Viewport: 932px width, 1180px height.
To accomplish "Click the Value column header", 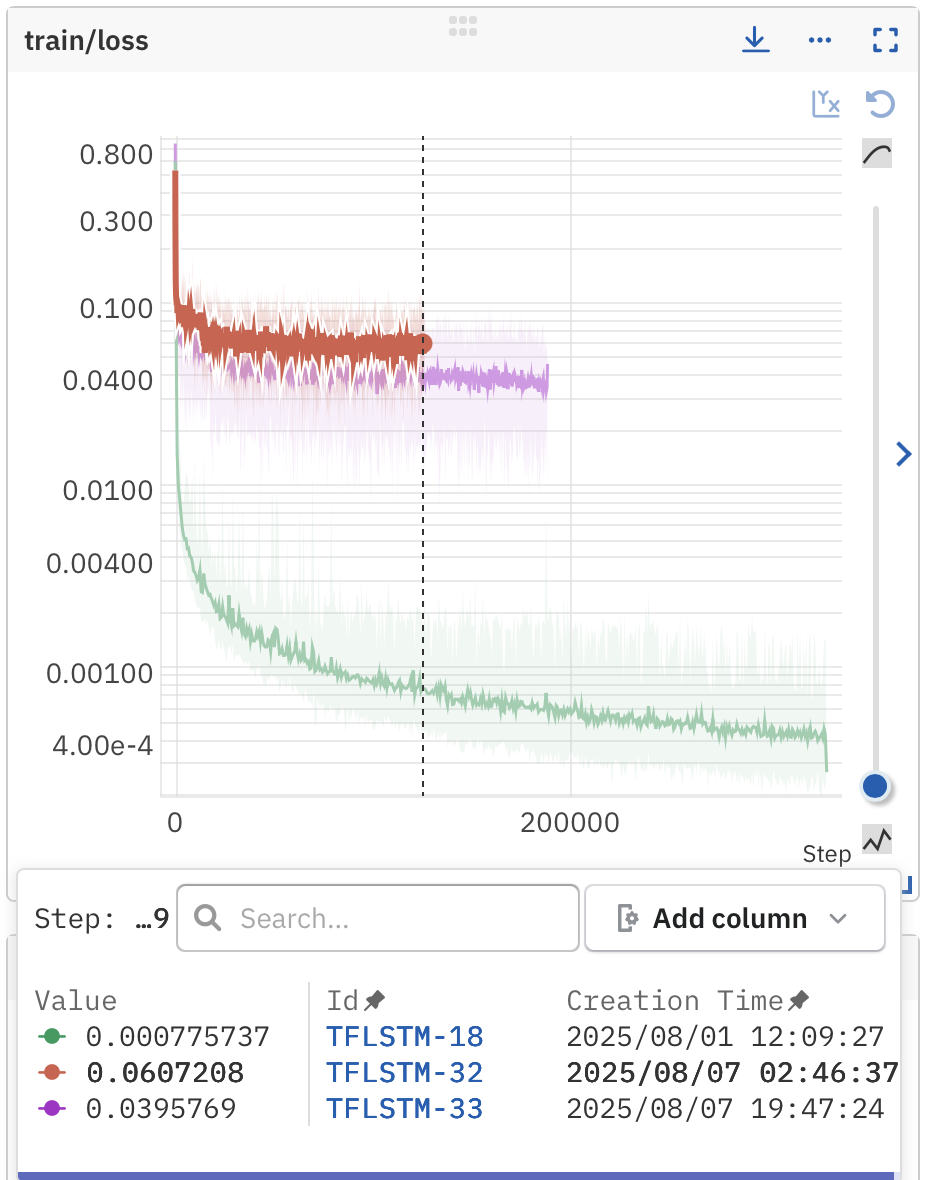I will (x=76, y=1001).
